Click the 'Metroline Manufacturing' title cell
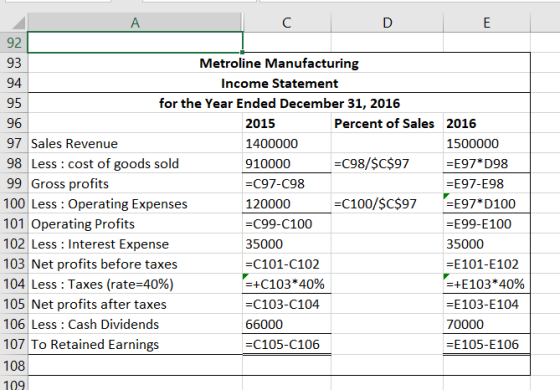Screen dimensions: 560x390 (x=279, y=63)
